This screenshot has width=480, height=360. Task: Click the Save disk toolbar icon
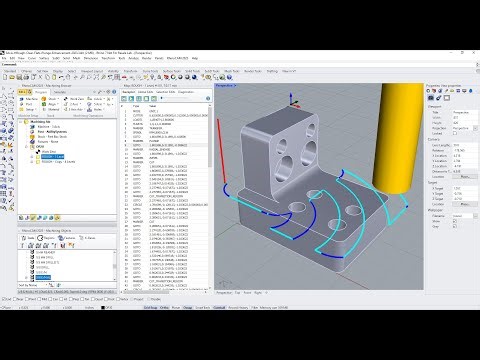click(19, 77)
